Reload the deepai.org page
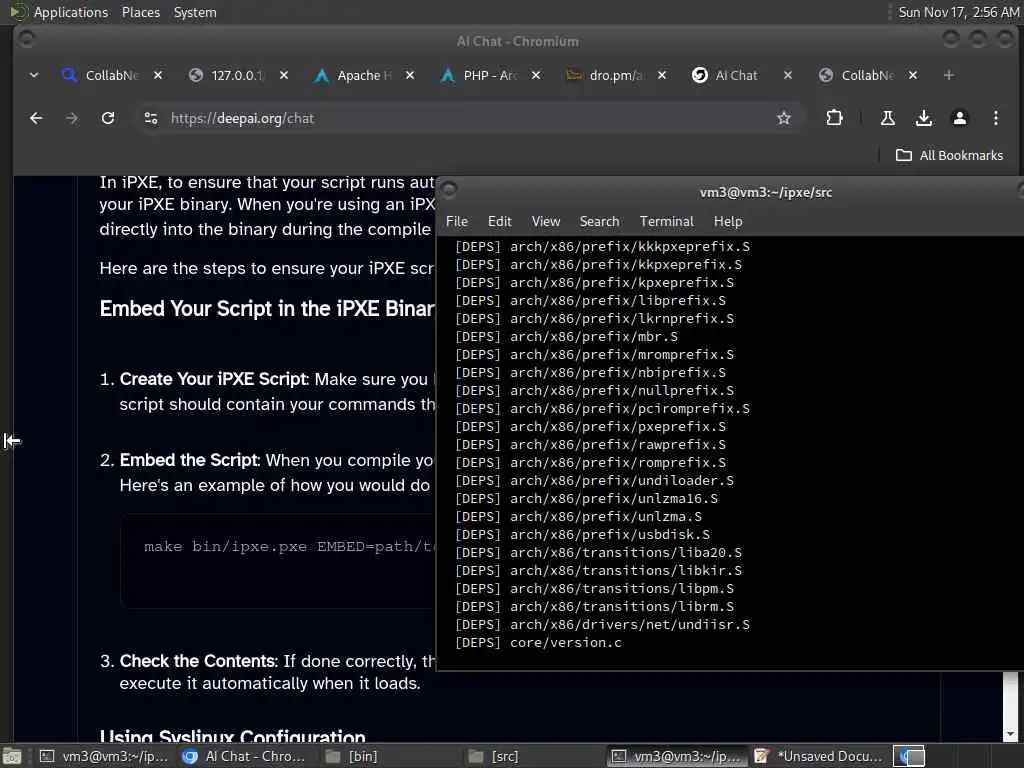1024x768 pixels. click(108, 118)
